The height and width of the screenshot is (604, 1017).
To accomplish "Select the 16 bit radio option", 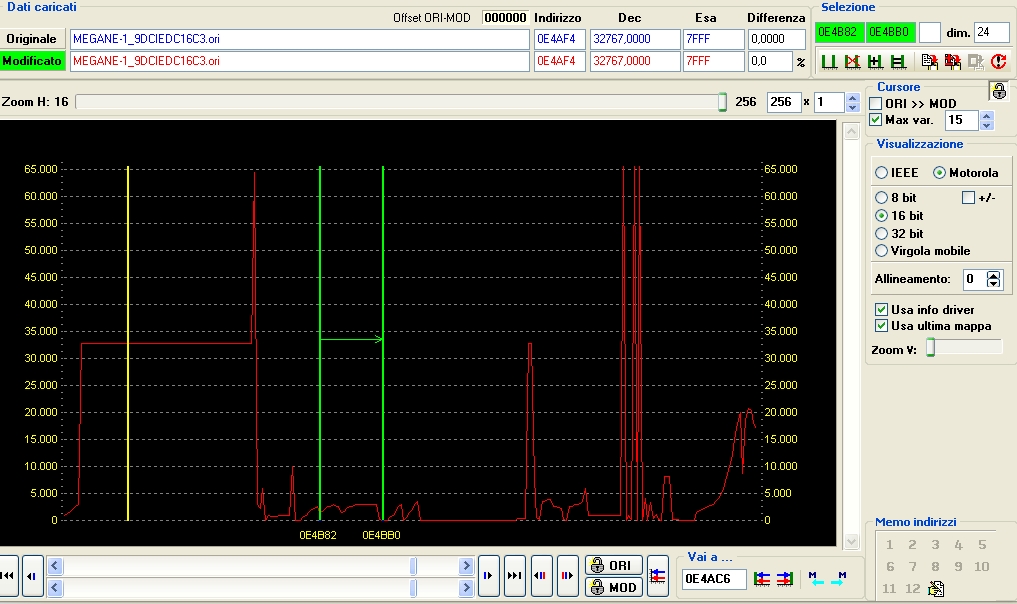I will (x=881, y=215).
